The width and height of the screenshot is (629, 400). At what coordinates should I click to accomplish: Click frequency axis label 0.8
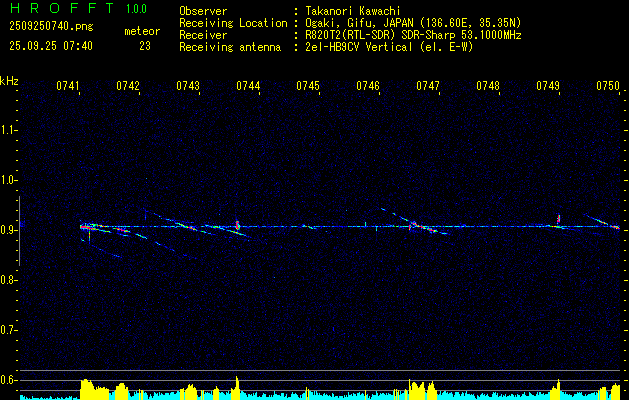pyautogui.click(x=8, y=280)
